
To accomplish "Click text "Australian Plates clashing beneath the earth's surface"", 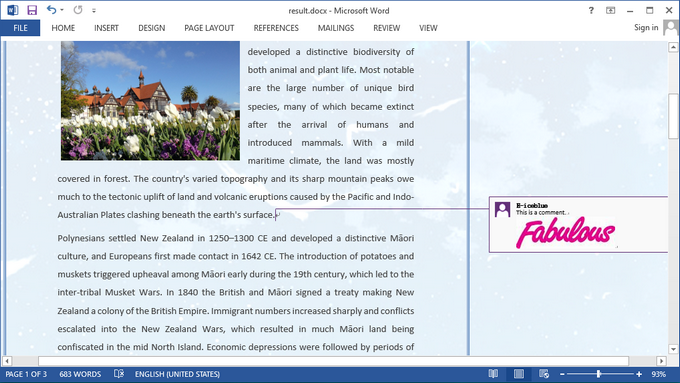I will point(165,215).
